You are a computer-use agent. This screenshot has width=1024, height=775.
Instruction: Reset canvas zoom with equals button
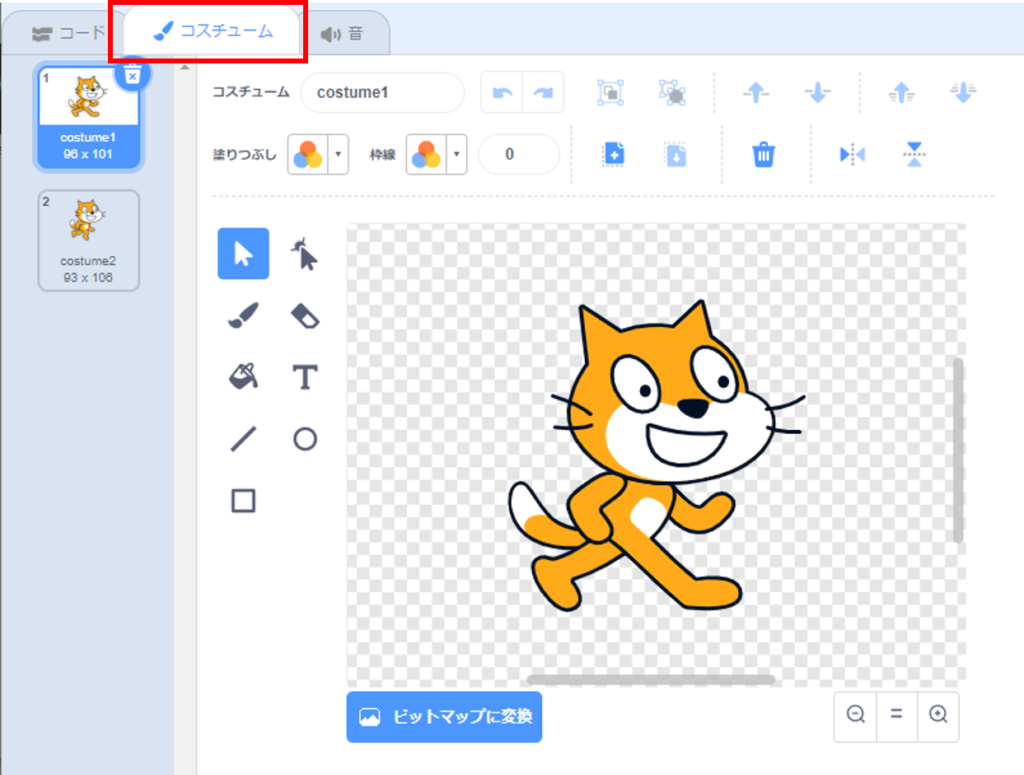pyautogui.click(x=897, y=714)
